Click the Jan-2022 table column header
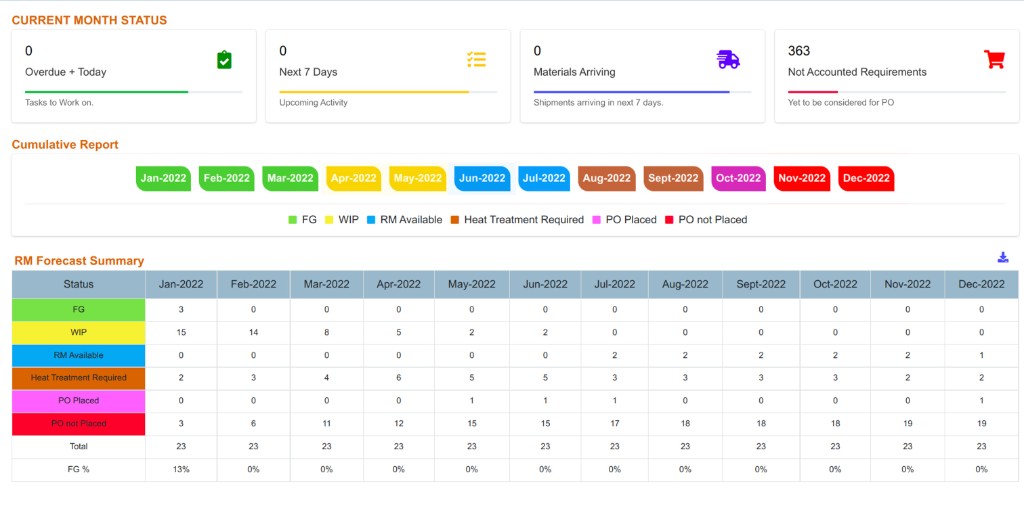The image size is (1024, 523). click(181, 285)
